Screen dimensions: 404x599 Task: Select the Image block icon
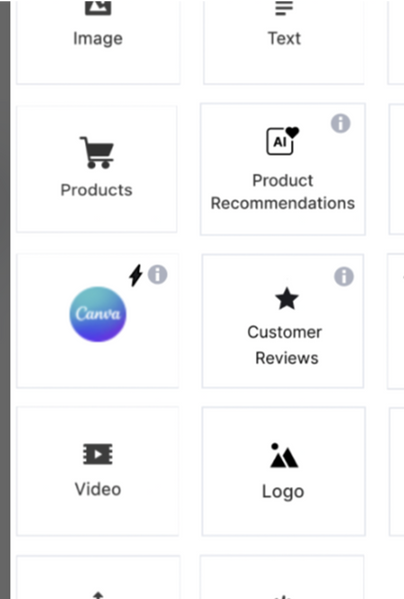[x=98, y=8]
